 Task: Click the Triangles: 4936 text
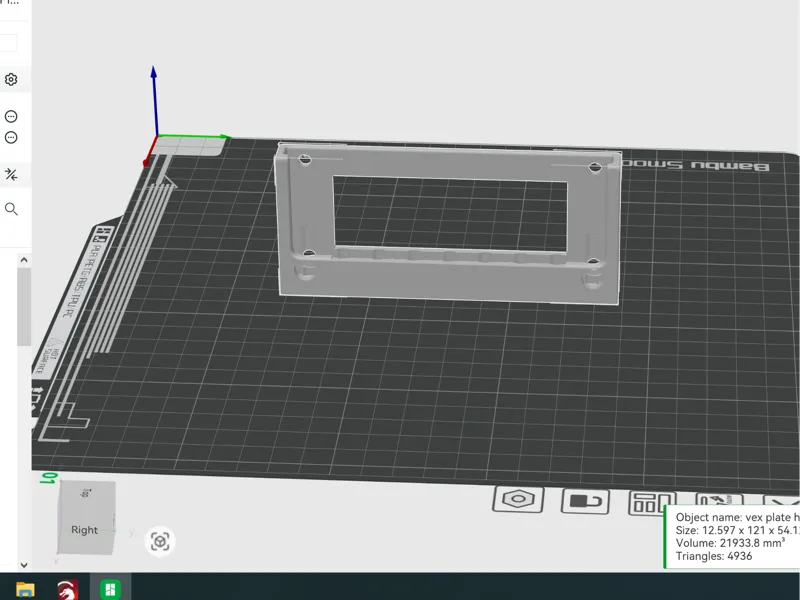pyautogui.click(x=714, y=556)
